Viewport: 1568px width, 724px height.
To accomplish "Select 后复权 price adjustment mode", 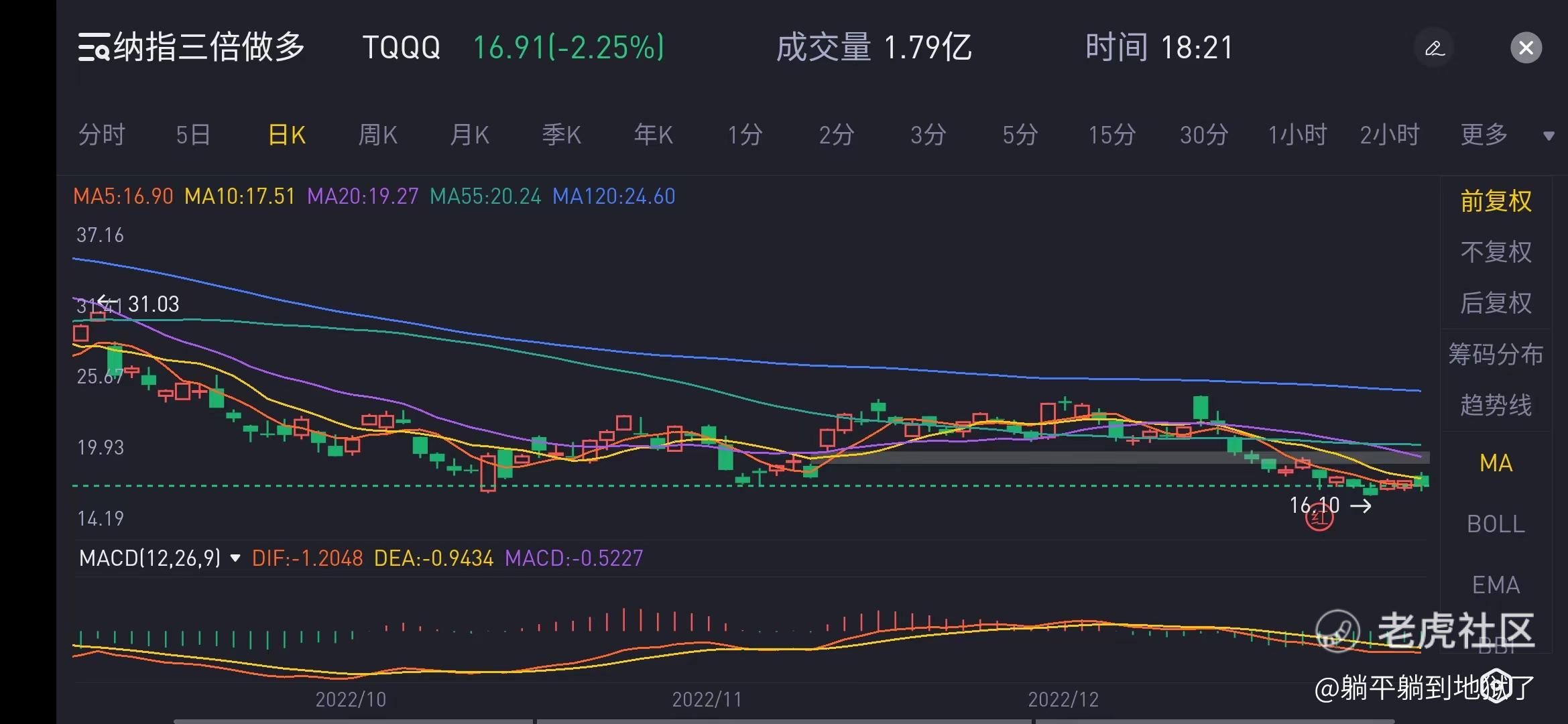I will 1496,303.
